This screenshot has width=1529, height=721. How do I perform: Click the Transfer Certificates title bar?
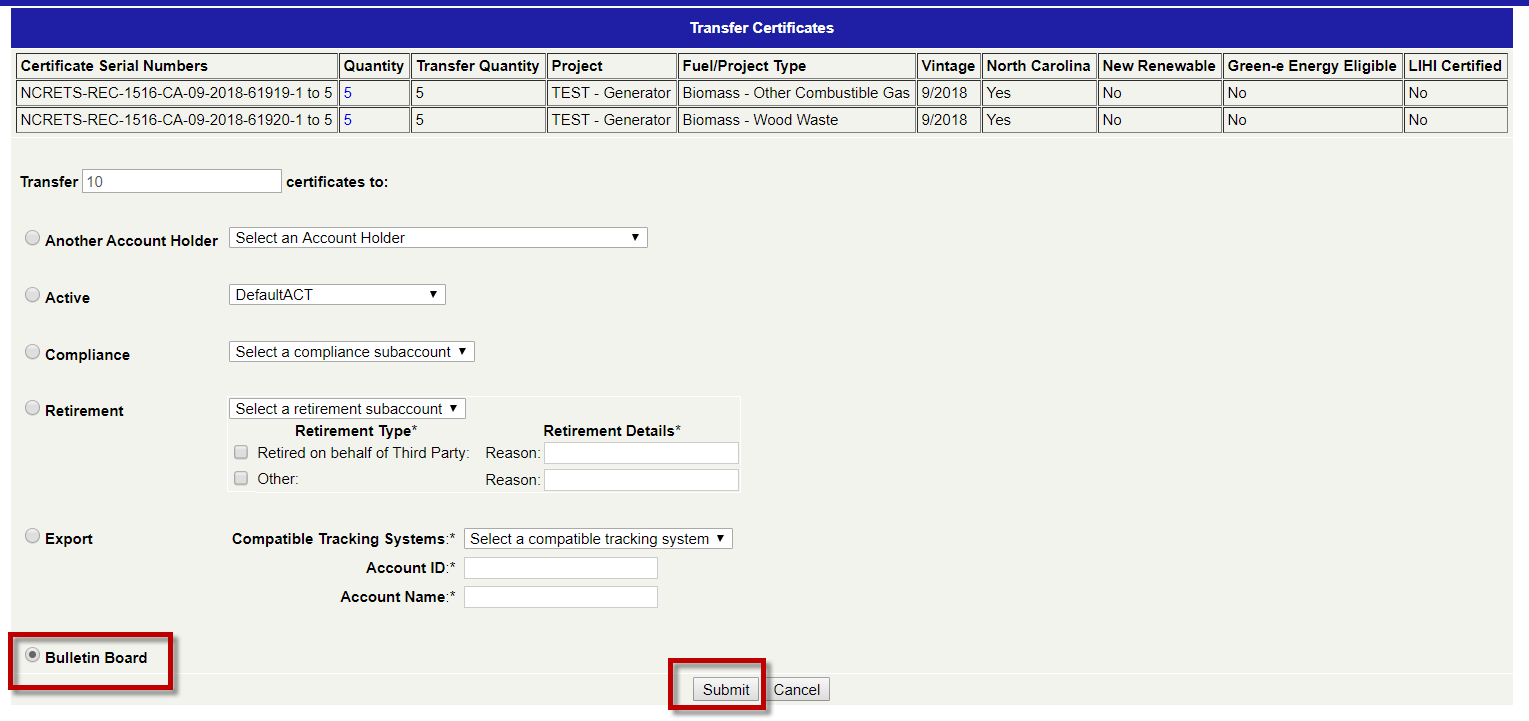762,28
